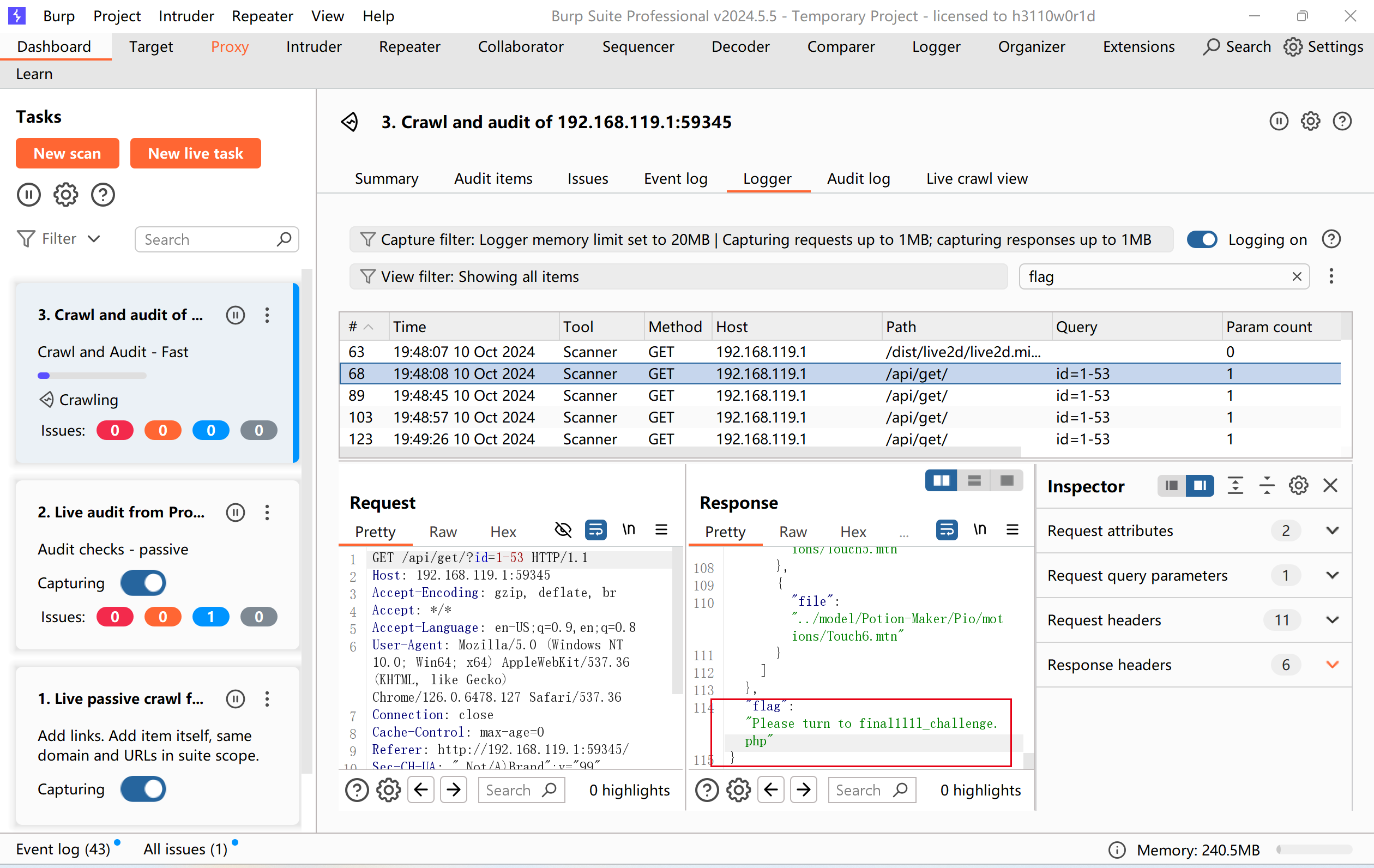This screenshot has width=1374, height=868.
Task: Switch to the Issues tab
Action: pyautogui.click(x=588, y=179)
